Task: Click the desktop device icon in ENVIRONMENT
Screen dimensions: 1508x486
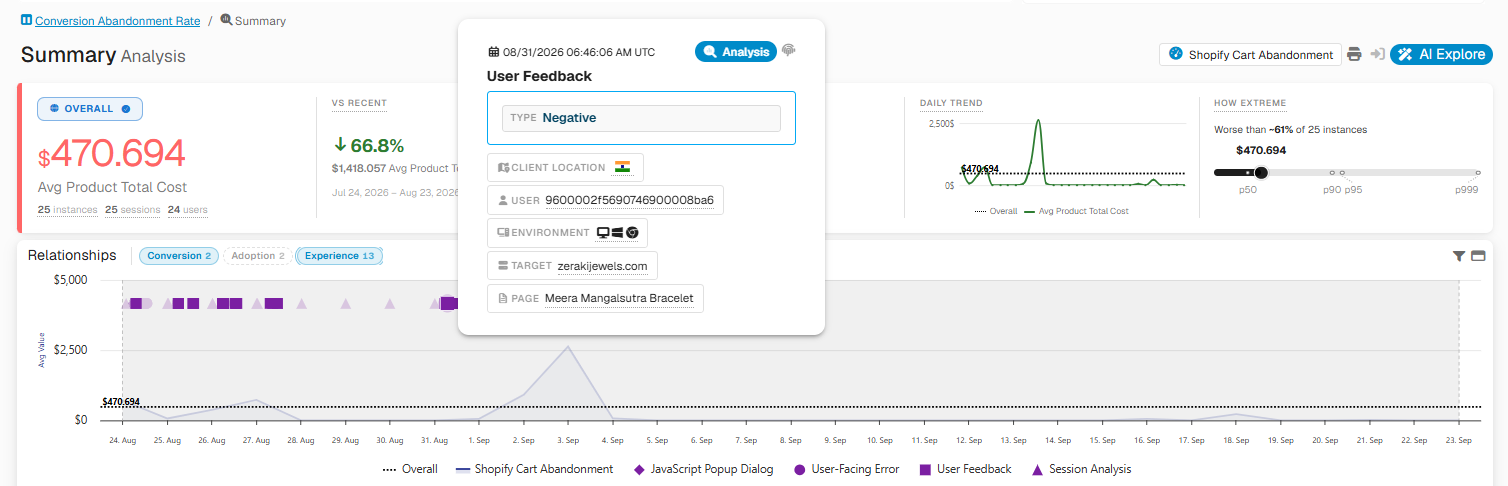Action: 603,233
